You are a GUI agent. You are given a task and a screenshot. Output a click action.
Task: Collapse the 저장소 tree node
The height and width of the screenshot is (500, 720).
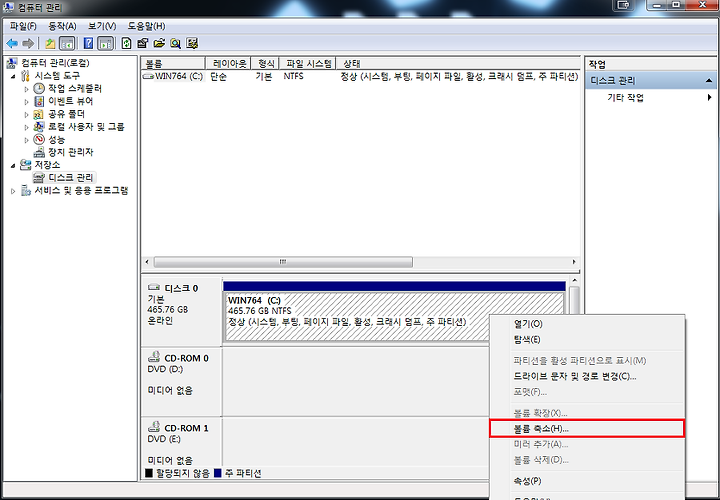tap(13, 165)
